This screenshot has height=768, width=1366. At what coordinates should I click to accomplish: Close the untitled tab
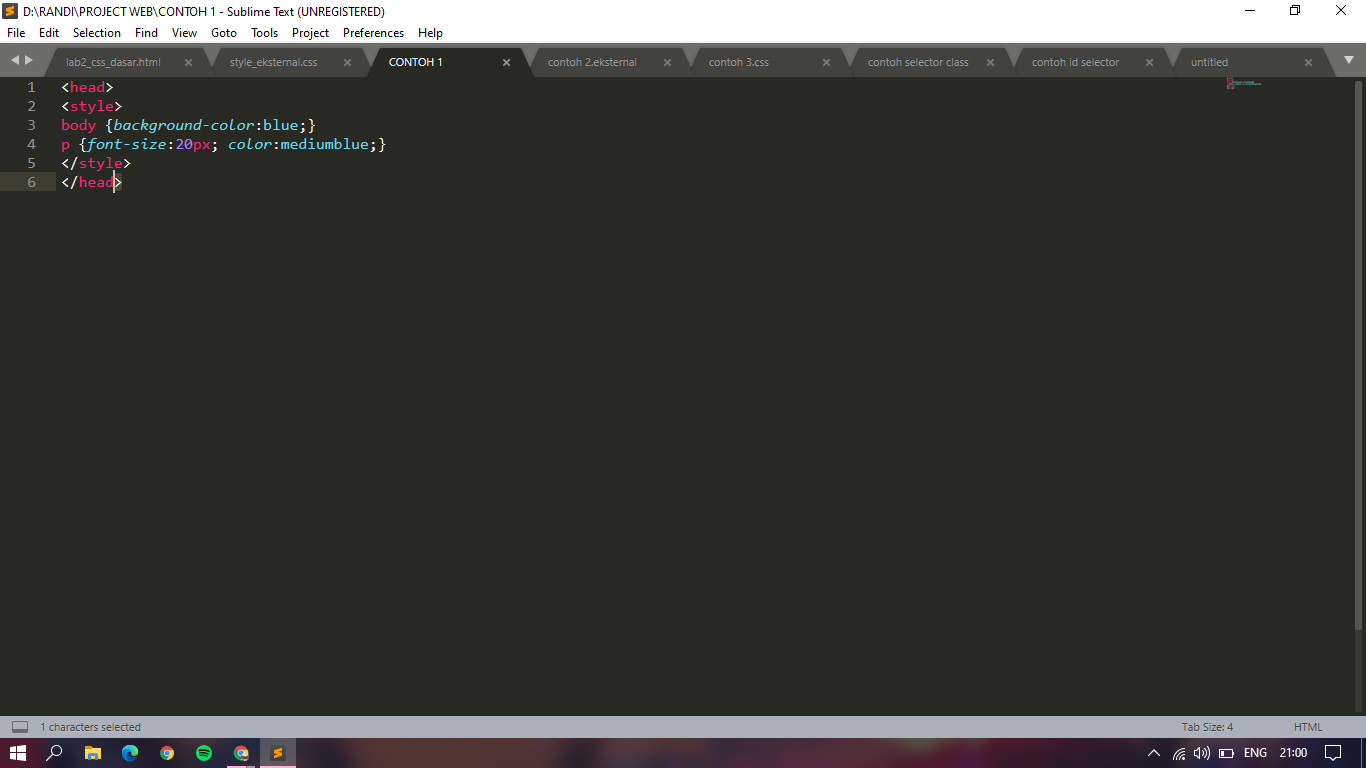pos(1308,61)
